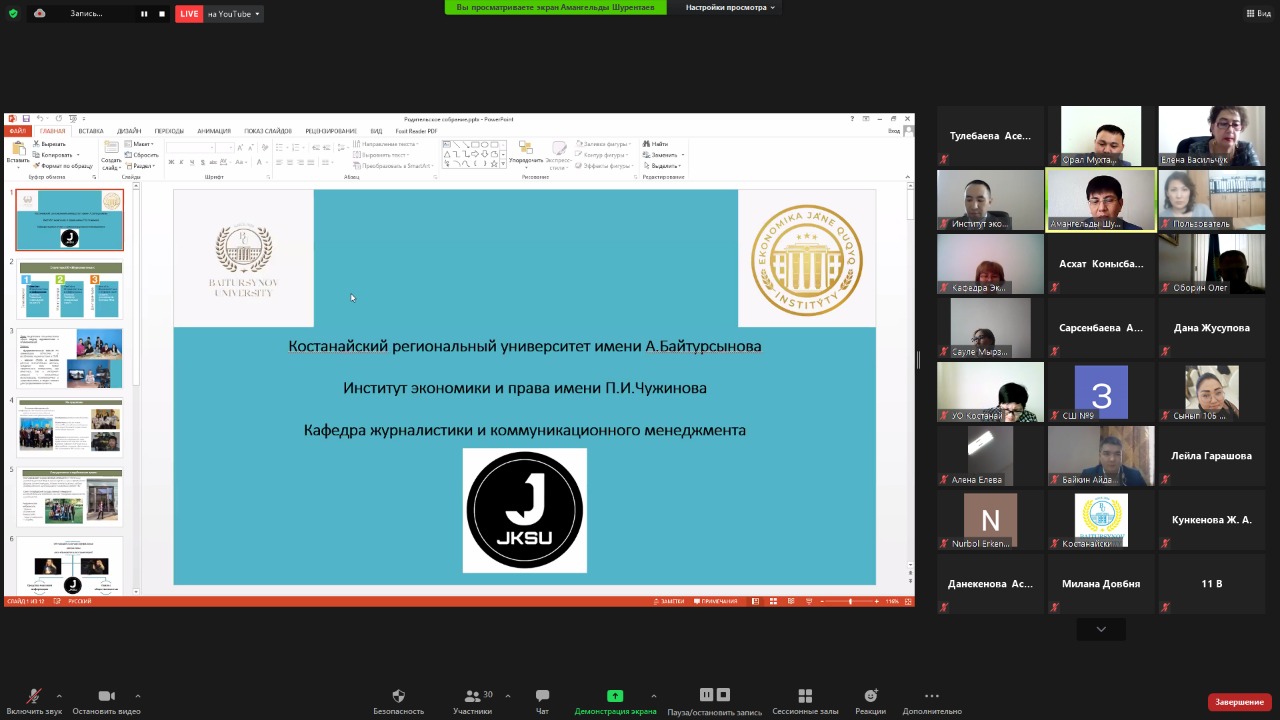
Task: Pause the recording at top-left indicator
Action: [x=144, y=14]
